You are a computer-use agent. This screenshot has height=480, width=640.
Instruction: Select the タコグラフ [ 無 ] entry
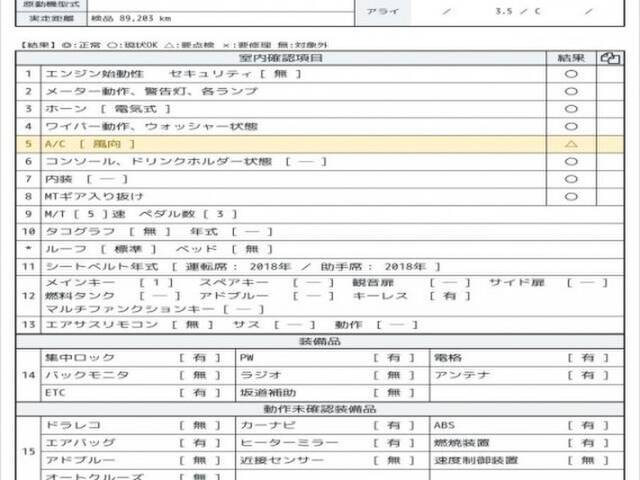click(108, 232)
